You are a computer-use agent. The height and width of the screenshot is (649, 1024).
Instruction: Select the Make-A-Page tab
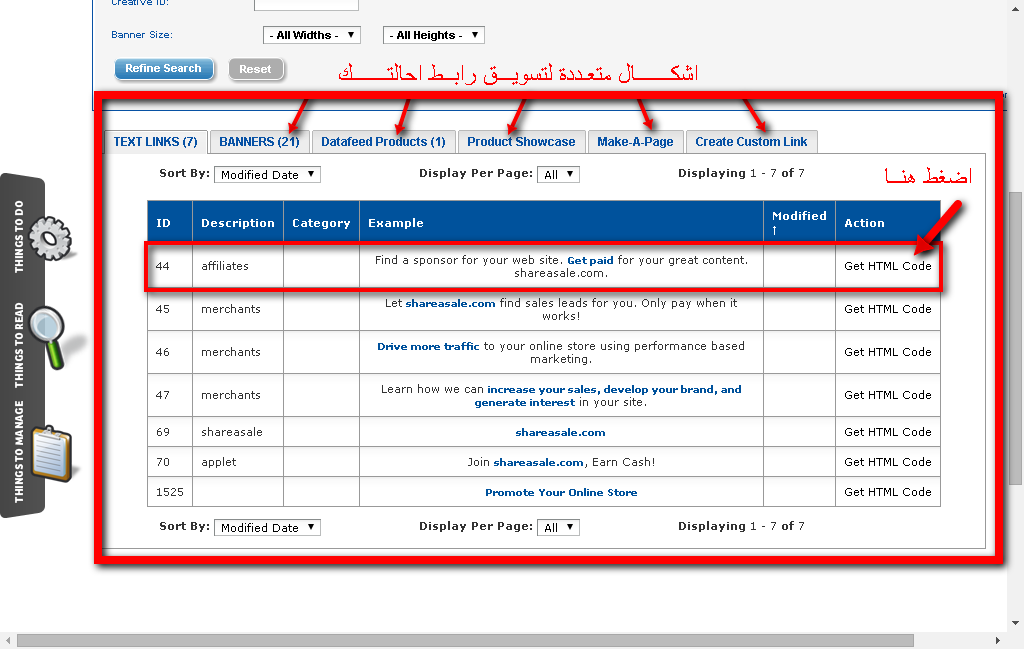click(x=635, y=142)
